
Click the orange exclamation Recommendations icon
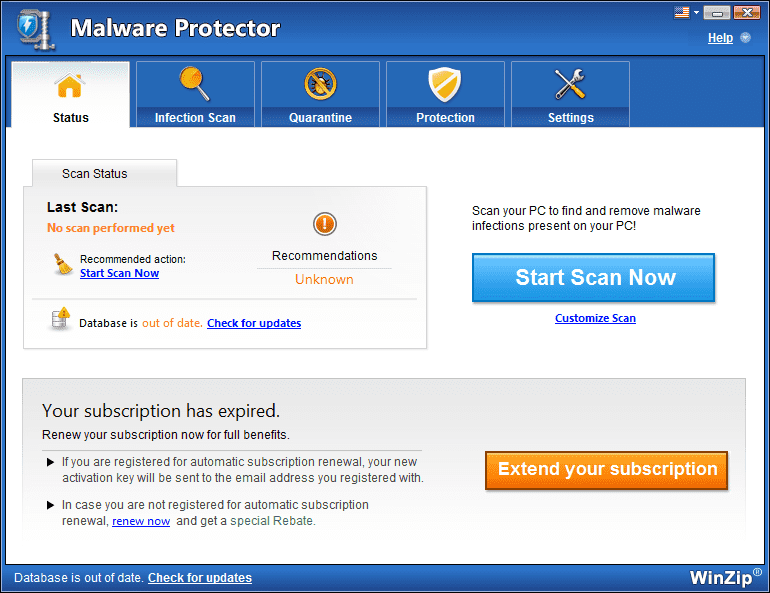click(325, 224)
